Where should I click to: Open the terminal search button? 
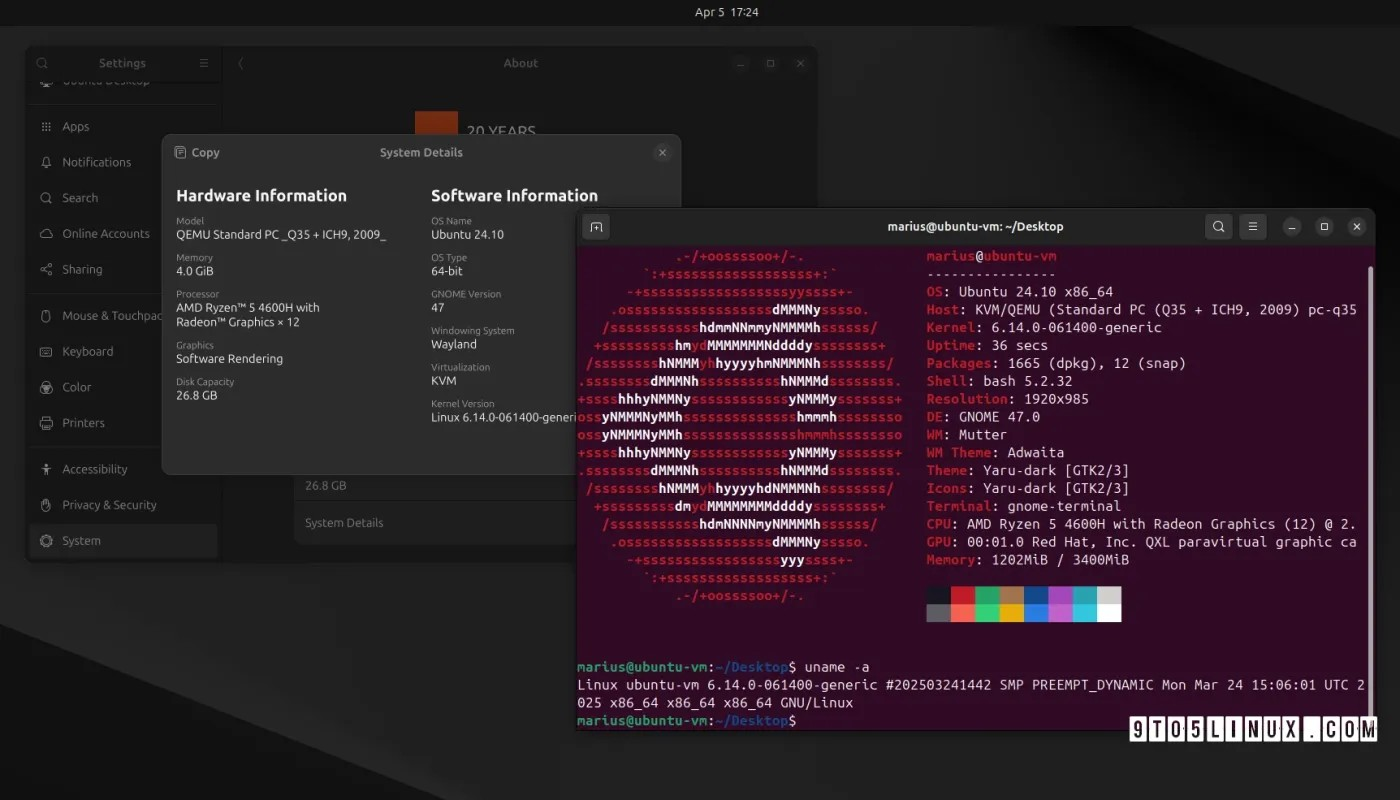[1219, 227]
